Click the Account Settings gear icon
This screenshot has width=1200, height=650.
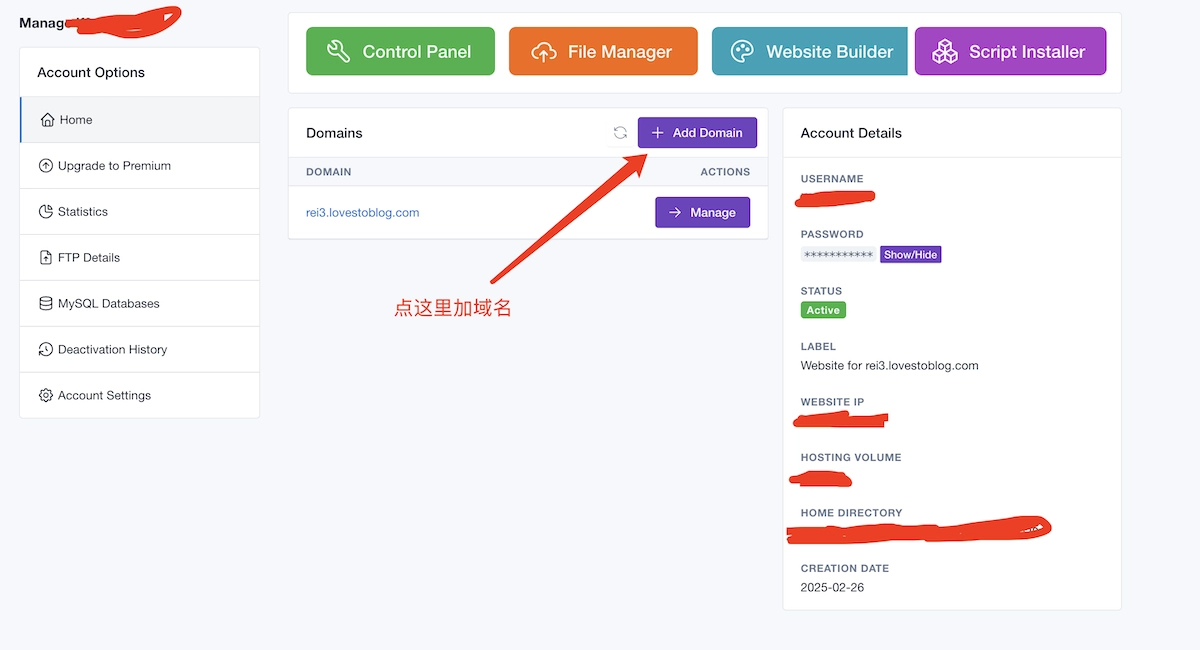tap(46, 396)
